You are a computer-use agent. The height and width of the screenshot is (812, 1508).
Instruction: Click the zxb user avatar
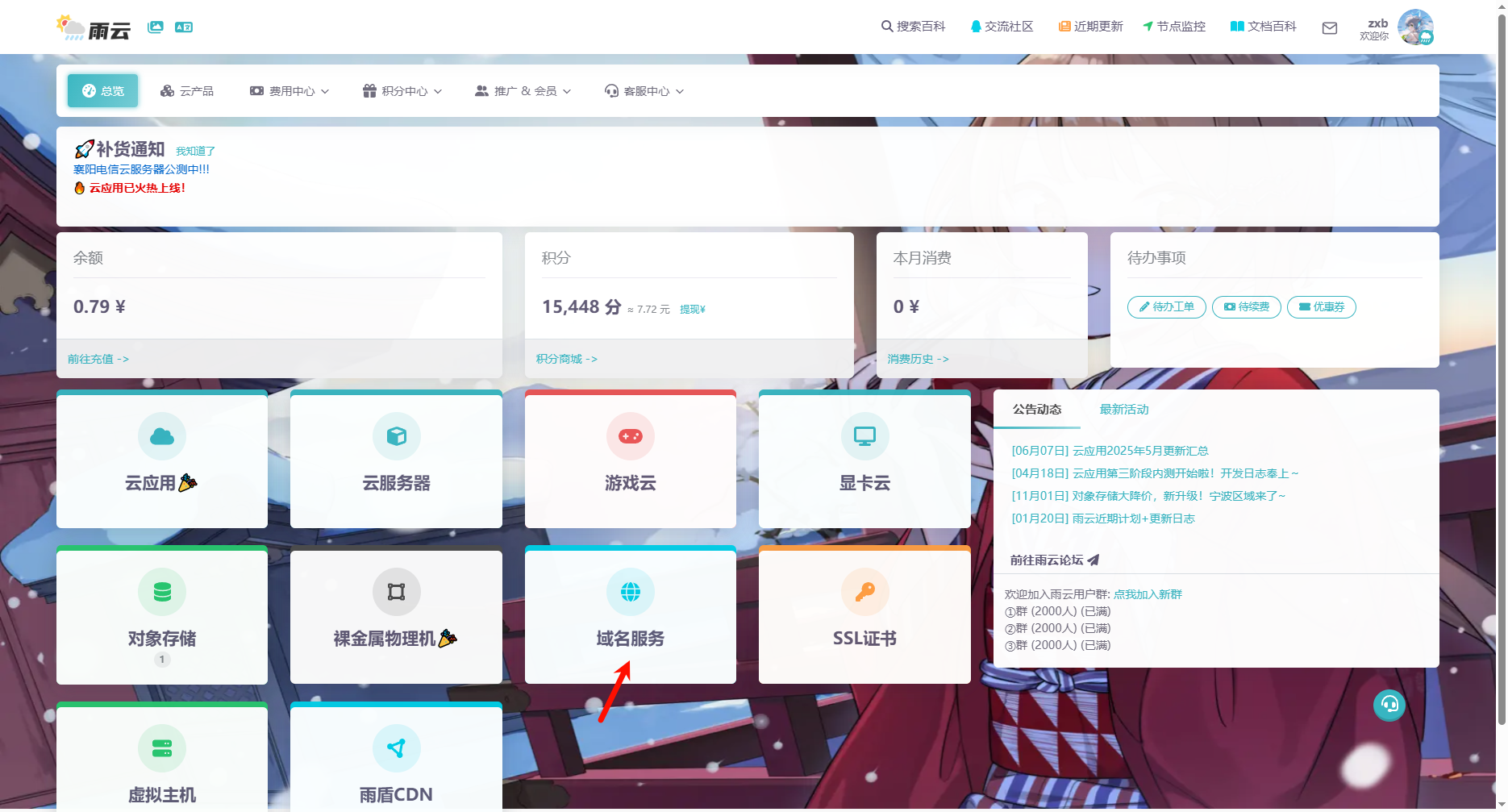coord(1414,27)
